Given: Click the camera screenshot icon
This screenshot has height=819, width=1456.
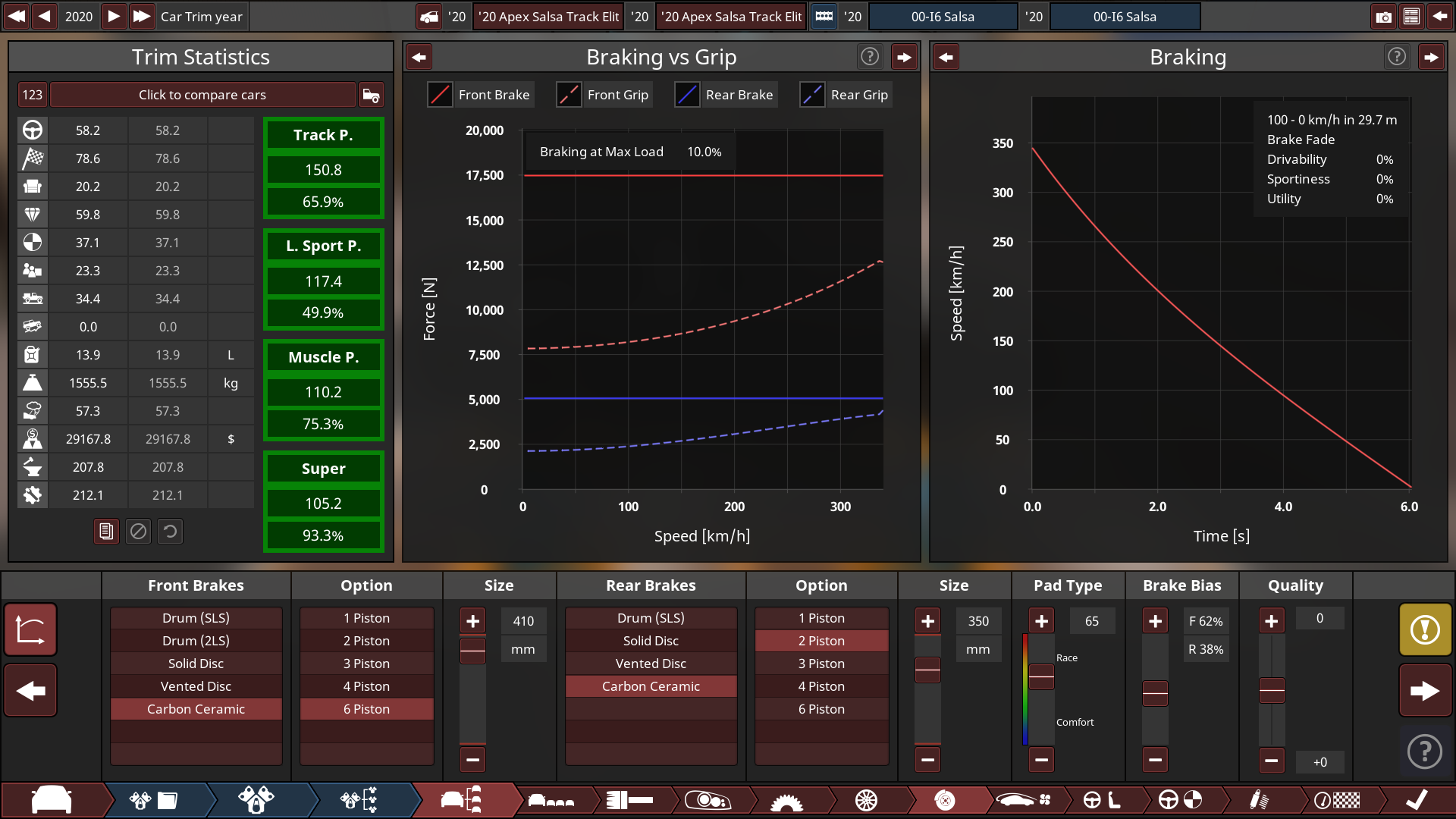Looking at the screenshot, I should click(x=1383, y=17).
